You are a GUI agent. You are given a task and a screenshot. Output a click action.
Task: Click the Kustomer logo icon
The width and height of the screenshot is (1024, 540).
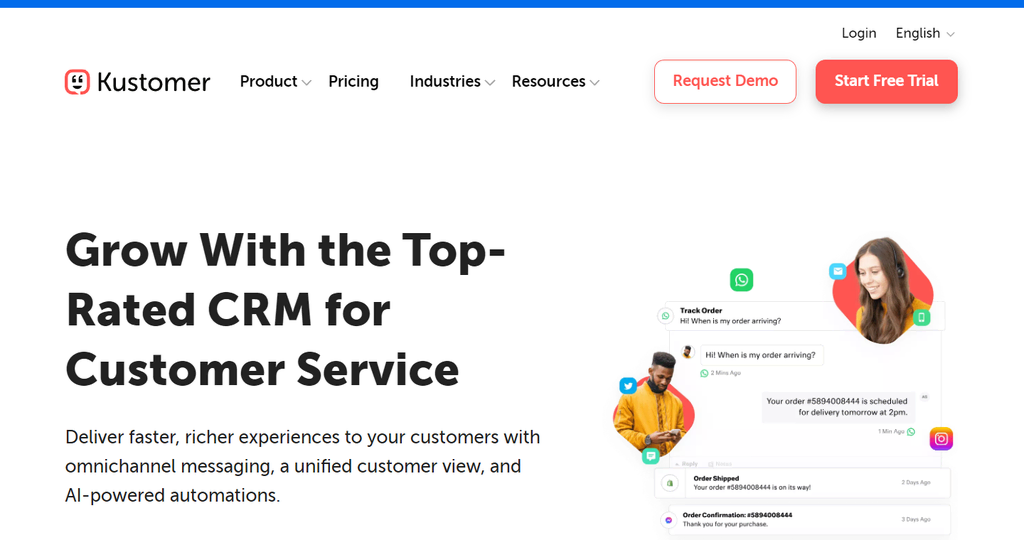(77, 82)
